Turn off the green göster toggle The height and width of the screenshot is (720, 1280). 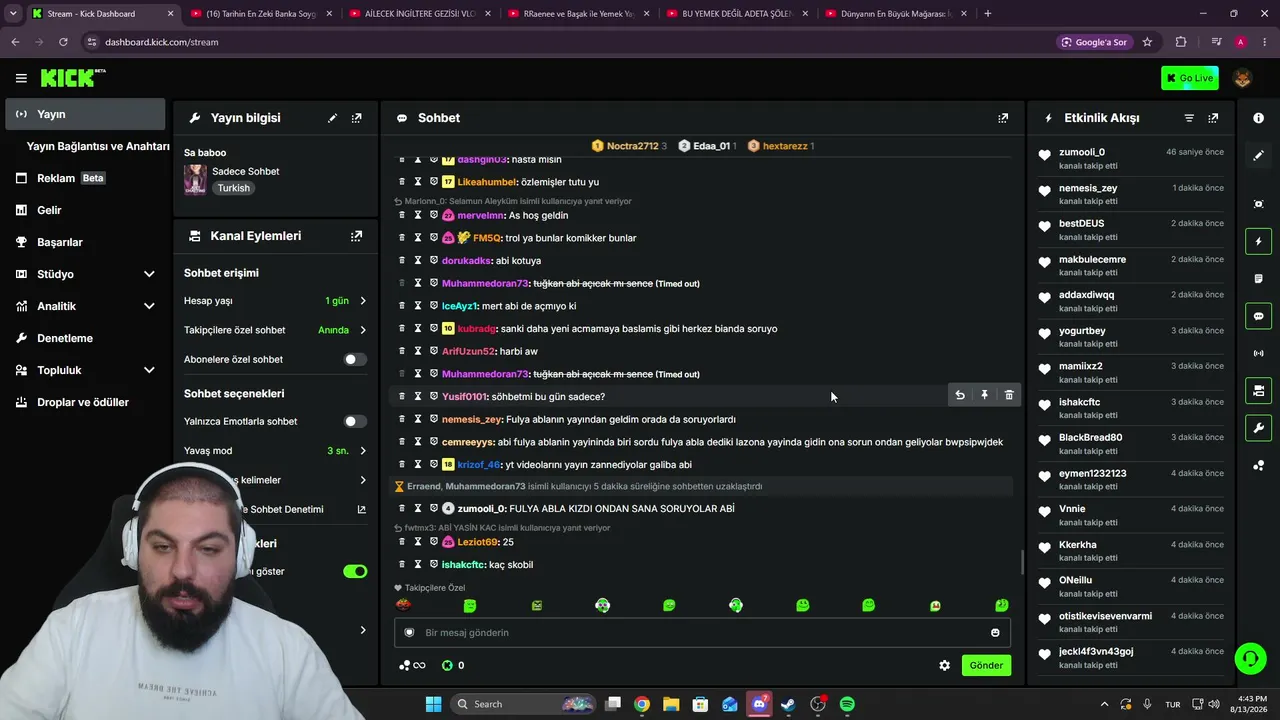355,571
